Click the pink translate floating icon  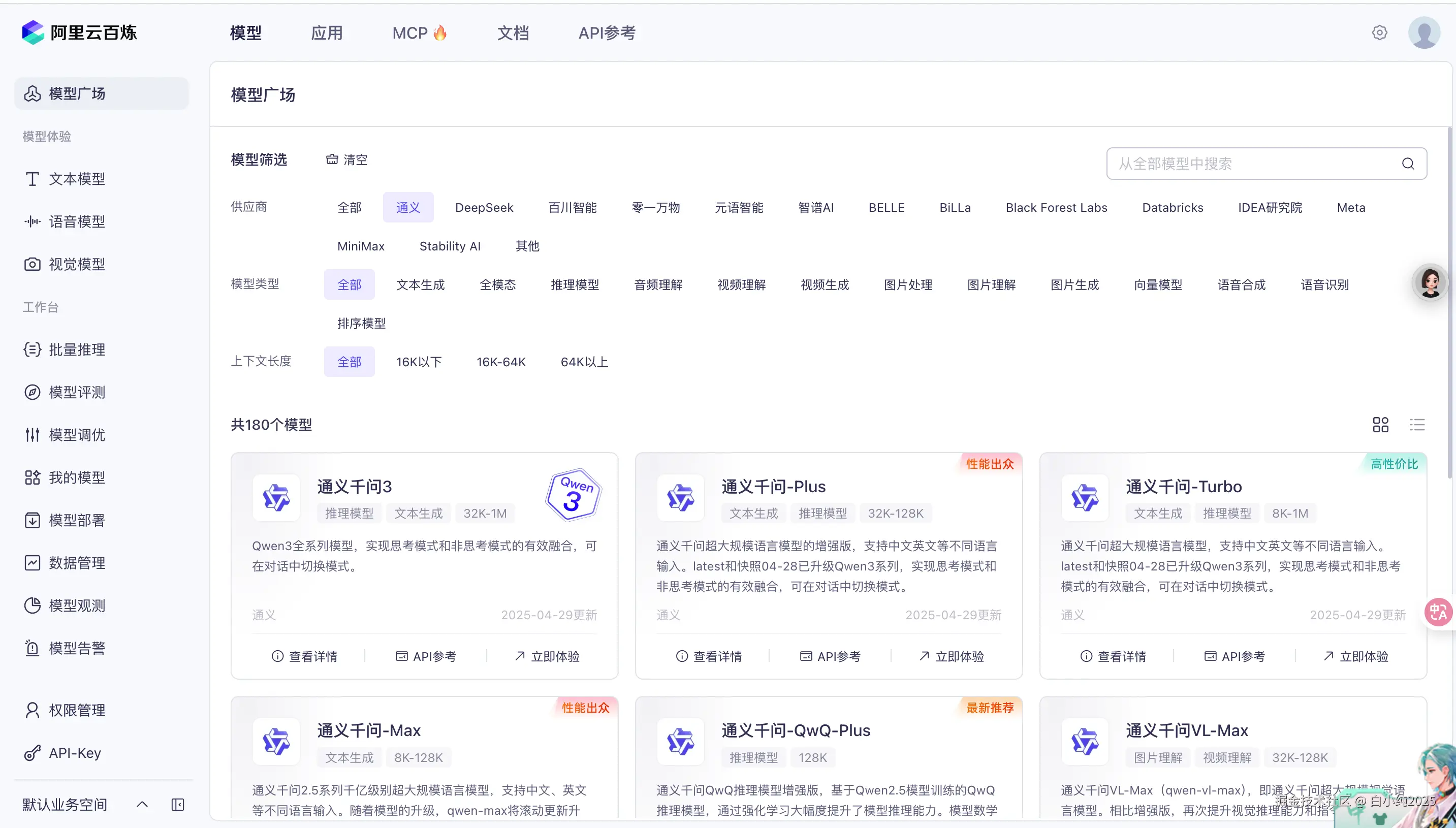(x=1438, y=613)
